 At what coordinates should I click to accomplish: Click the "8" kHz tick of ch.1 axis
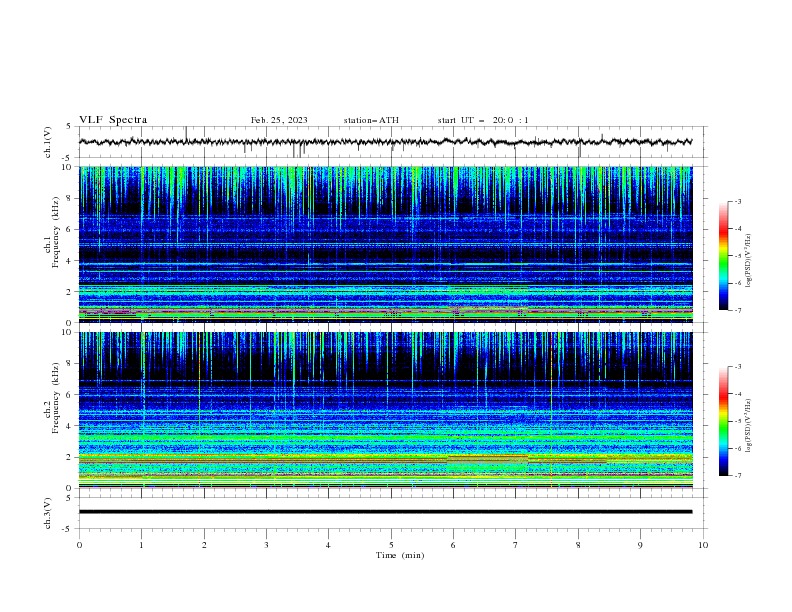point(70,198)
